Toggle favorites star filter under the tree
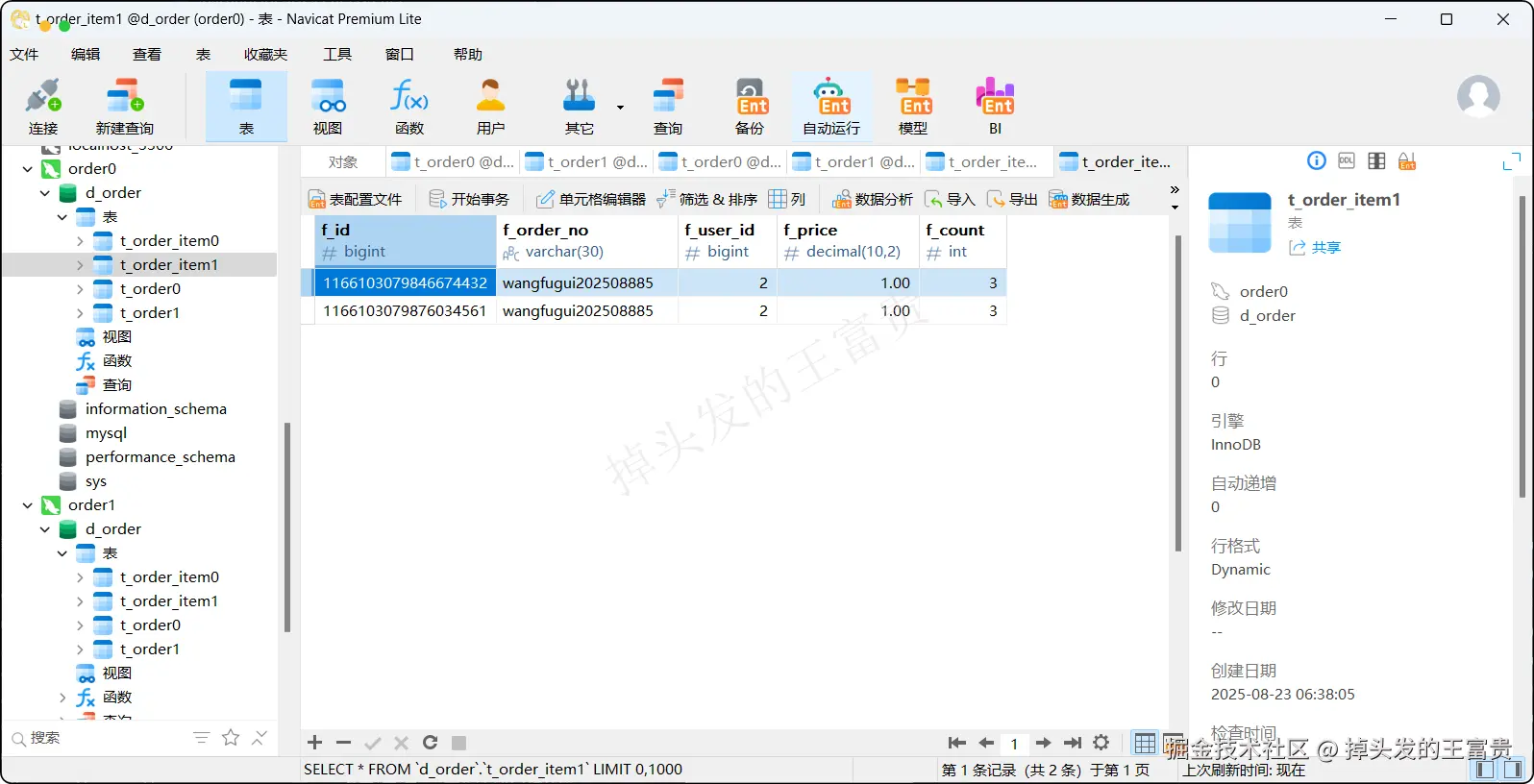The image size is (1534, 784). coord(231,738)
